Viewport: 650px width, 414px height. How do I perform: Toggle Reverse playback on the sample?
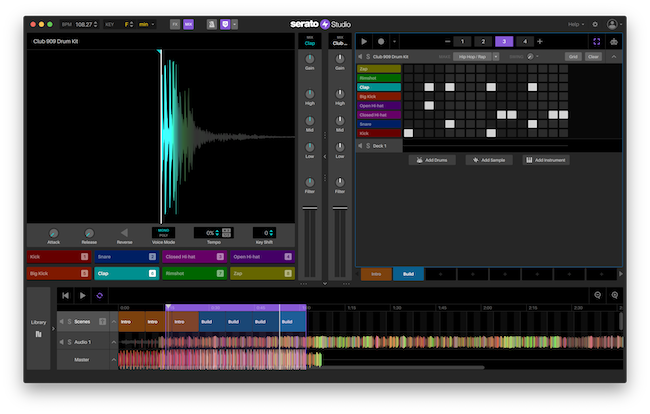[x=124, y=233]
